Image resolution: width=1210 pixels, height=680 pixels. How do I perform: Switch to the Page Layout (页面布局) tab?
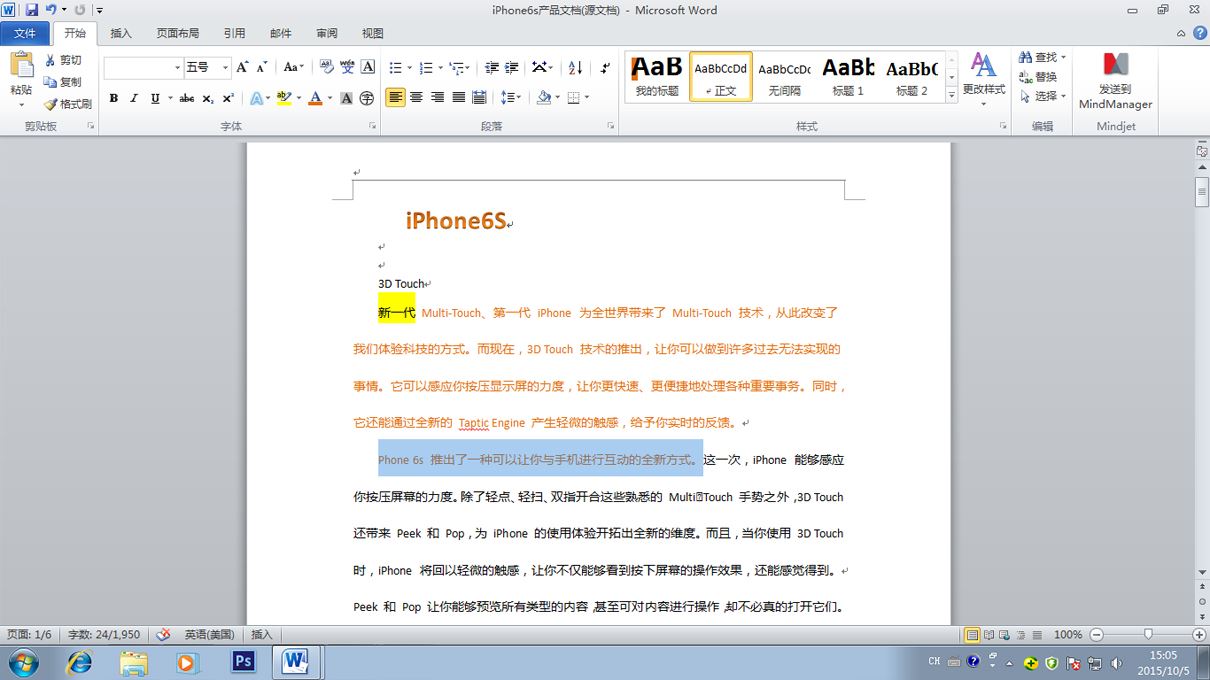(177, 33)
